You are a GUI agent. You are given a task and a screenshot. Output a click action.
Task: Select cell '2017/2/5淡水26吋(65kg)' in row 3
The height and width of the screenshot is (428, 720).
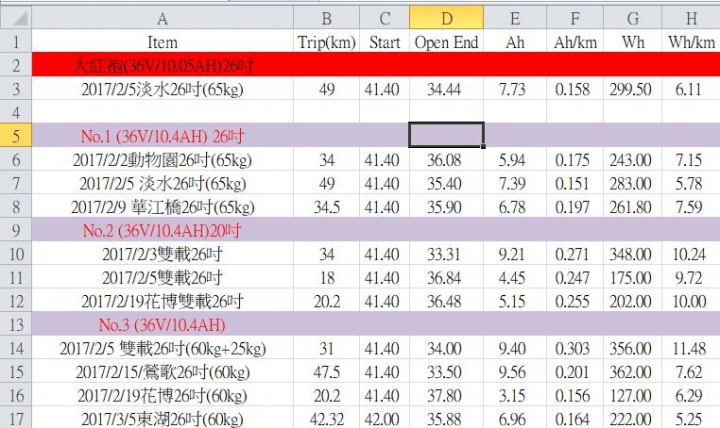(163, 88)
